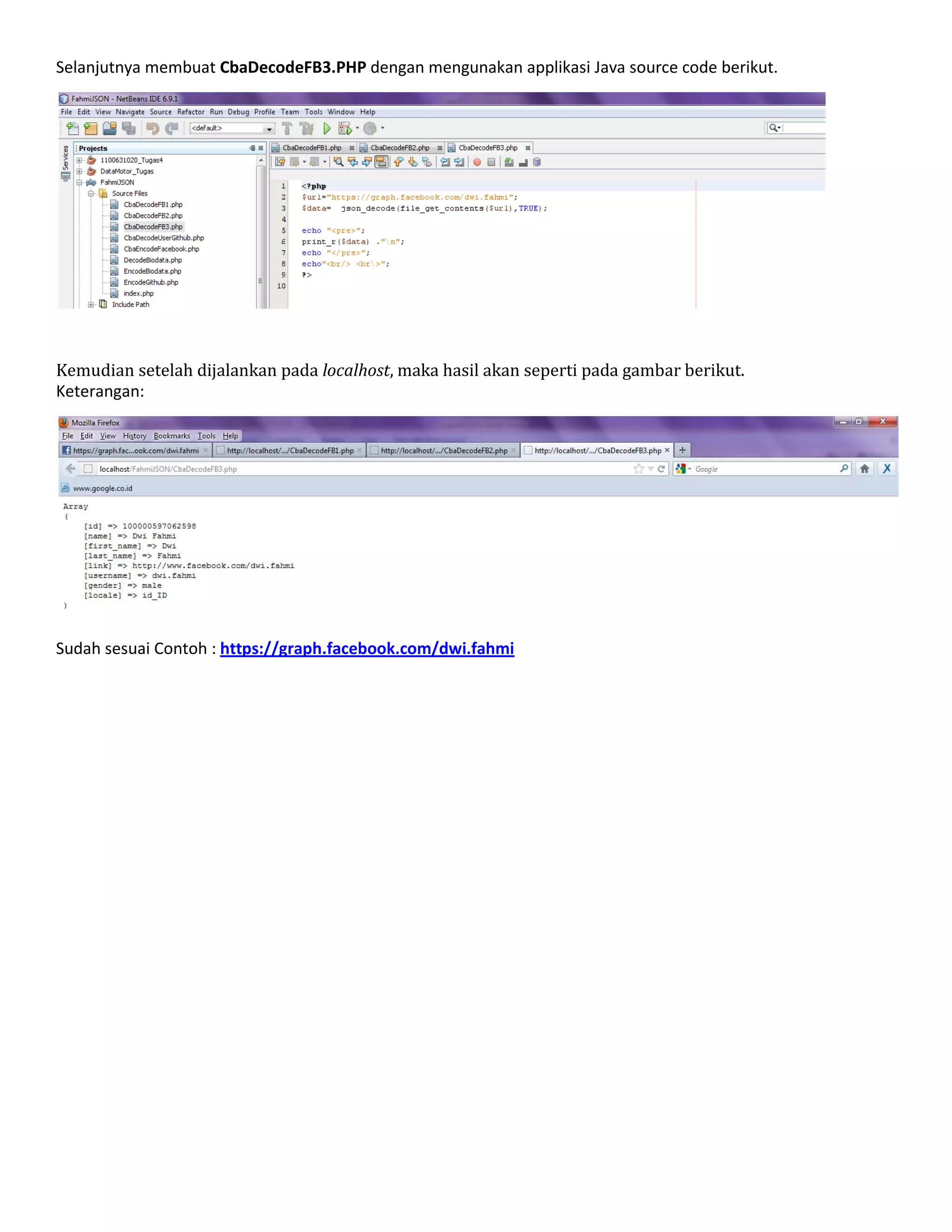952x1232 pixels.
Task: Select CbaDecodeFB1.php in the Projects tree
Action: click(153, 205)
